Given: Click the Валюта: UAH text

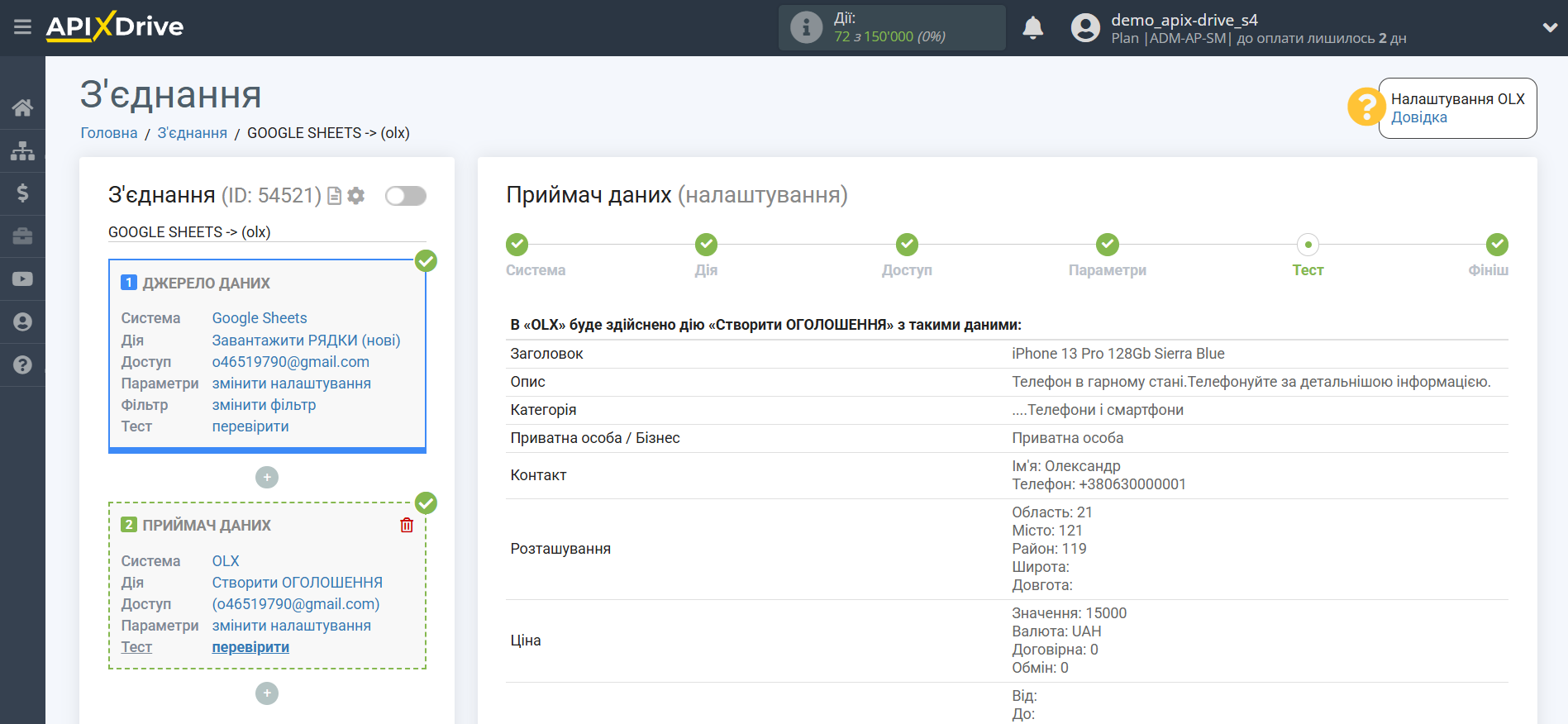Looking at the screenshot, I should click(1056, 631).
